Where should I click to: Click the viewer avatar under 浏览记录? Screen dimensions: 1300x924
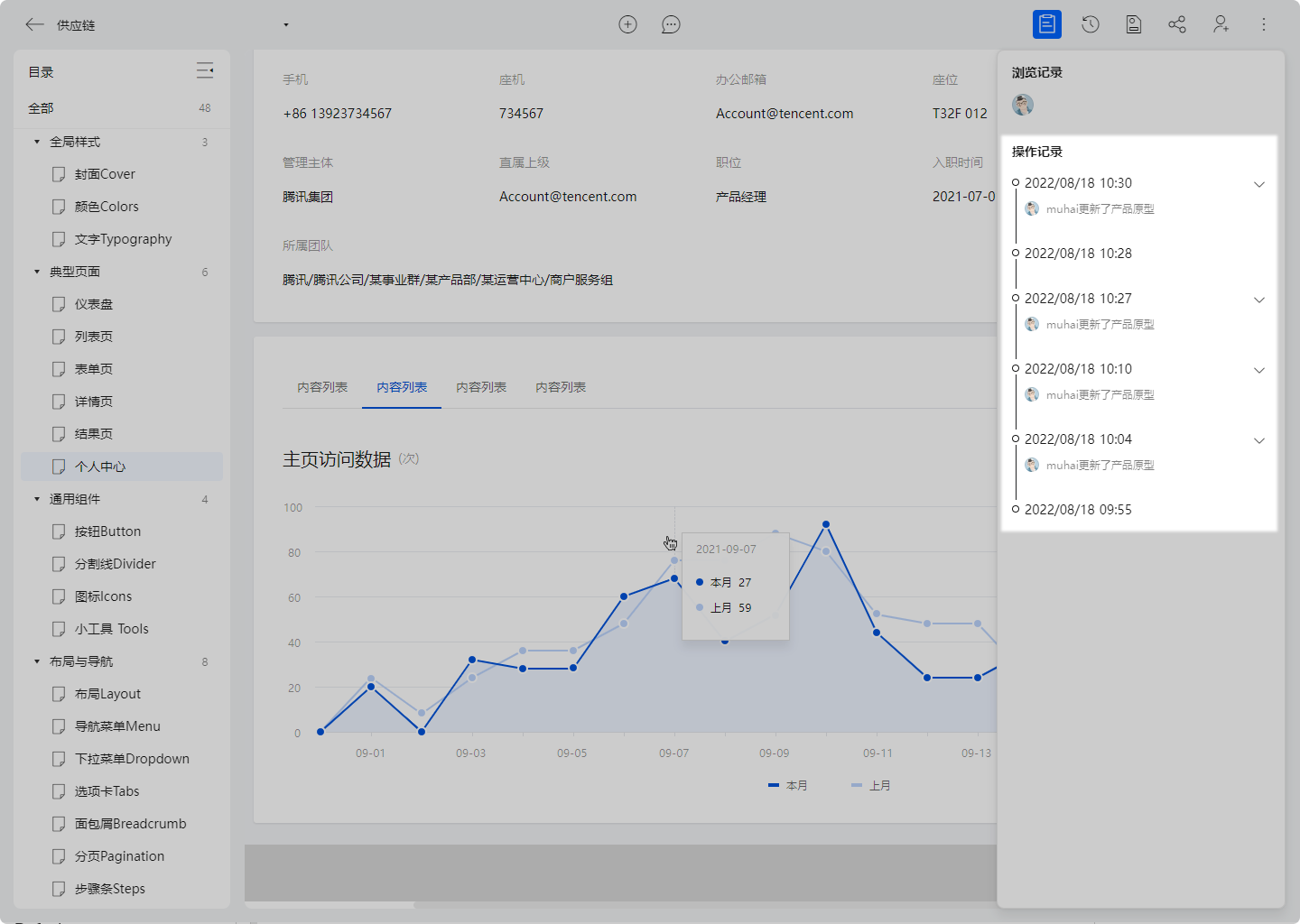coord(1023,105)
